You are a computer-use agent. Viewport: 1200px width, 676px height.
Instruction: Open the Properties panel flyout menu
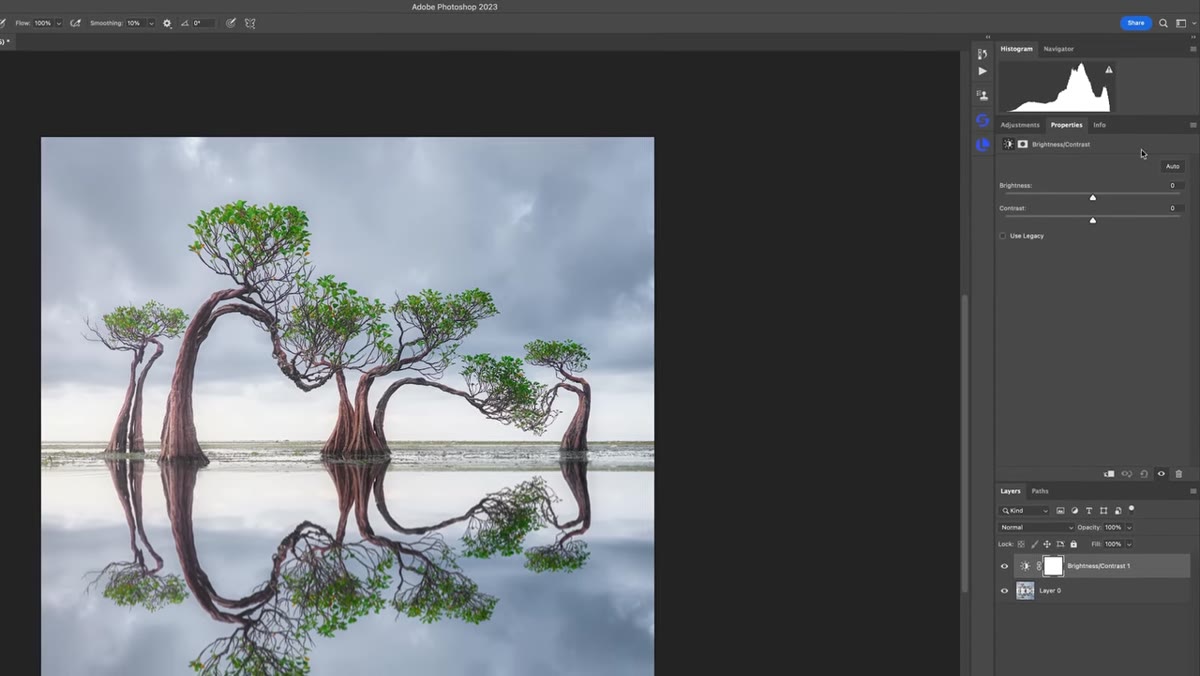point(1192,125)
